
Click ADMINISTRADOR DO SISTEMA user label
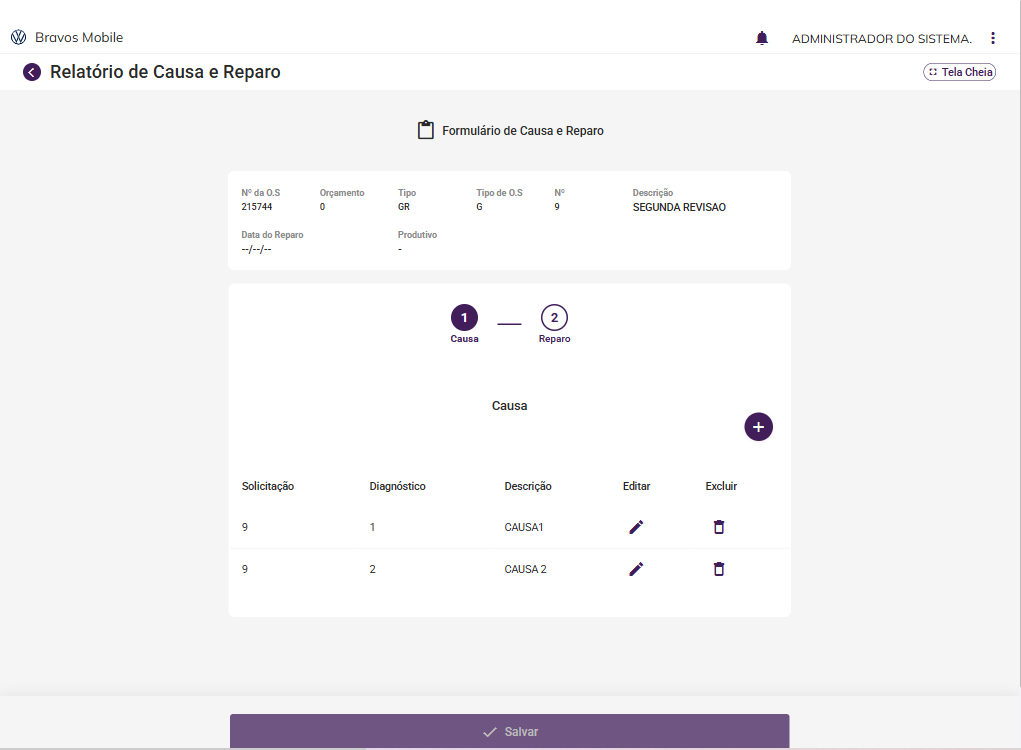pos(882,38)
